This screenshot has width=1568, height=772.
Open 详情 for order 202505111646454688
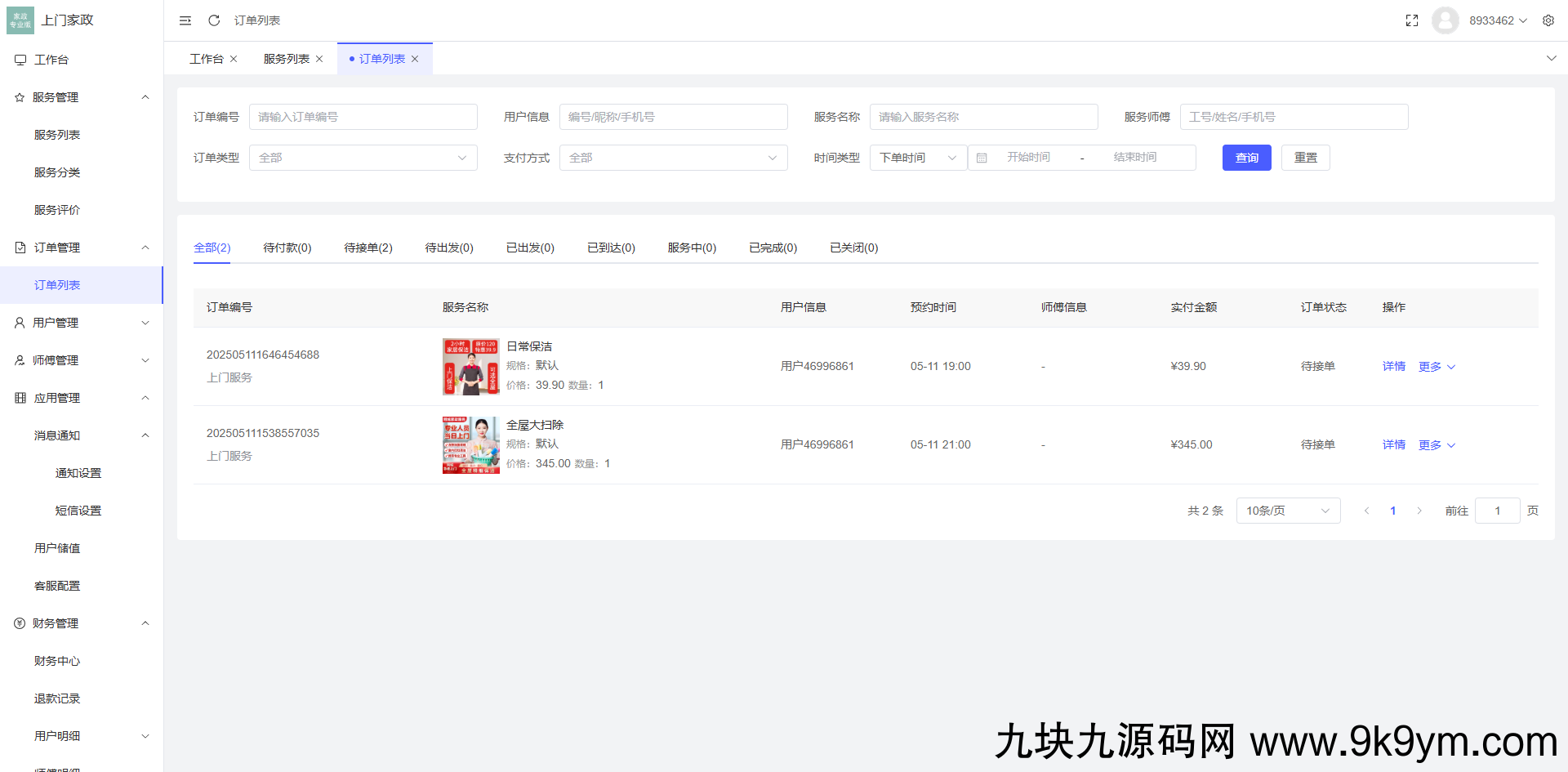pyautogui.click(x=1393, y=366)
